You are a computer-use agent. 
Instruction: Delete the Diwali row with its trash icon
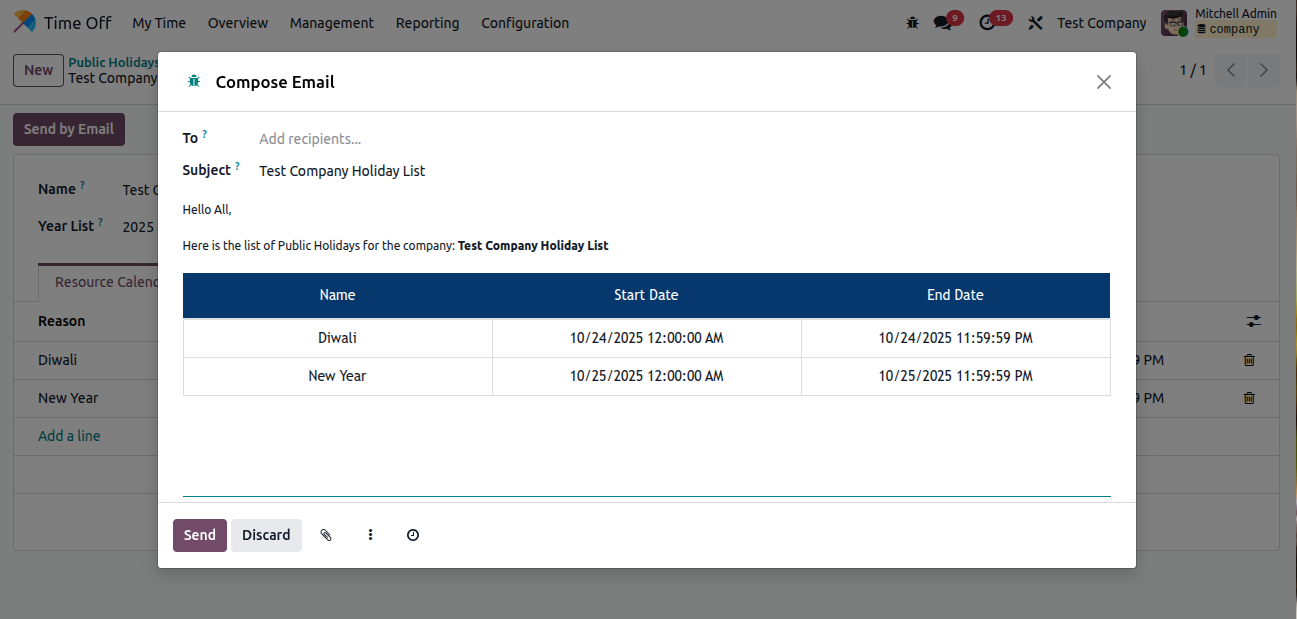coord(1248,359)
